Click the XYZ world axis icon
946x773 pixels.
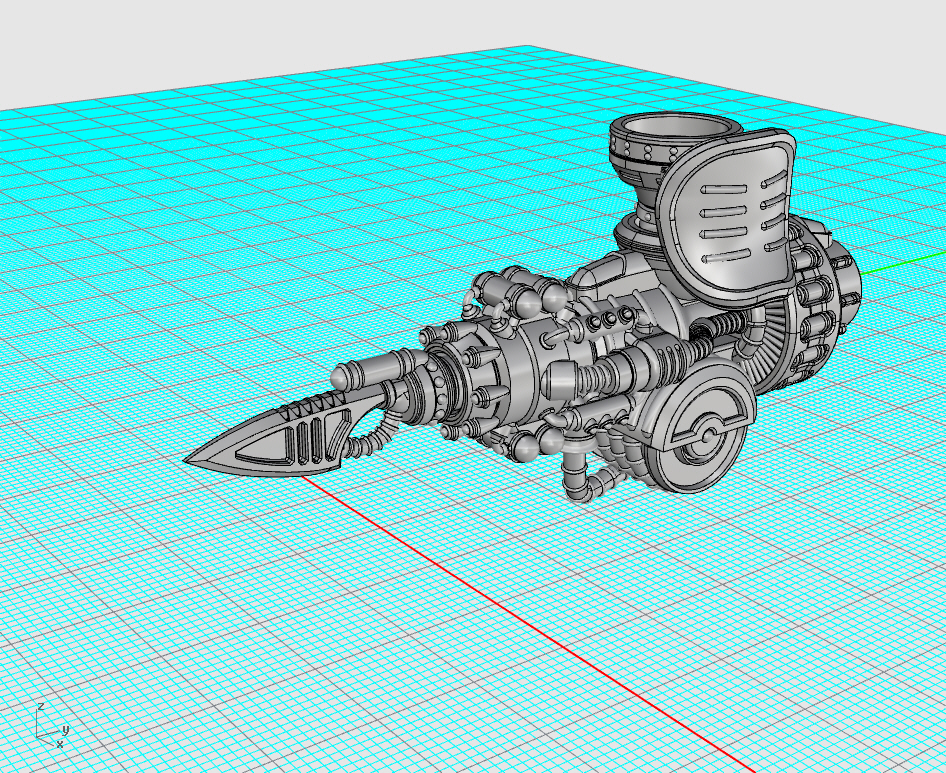click(52, 725)
